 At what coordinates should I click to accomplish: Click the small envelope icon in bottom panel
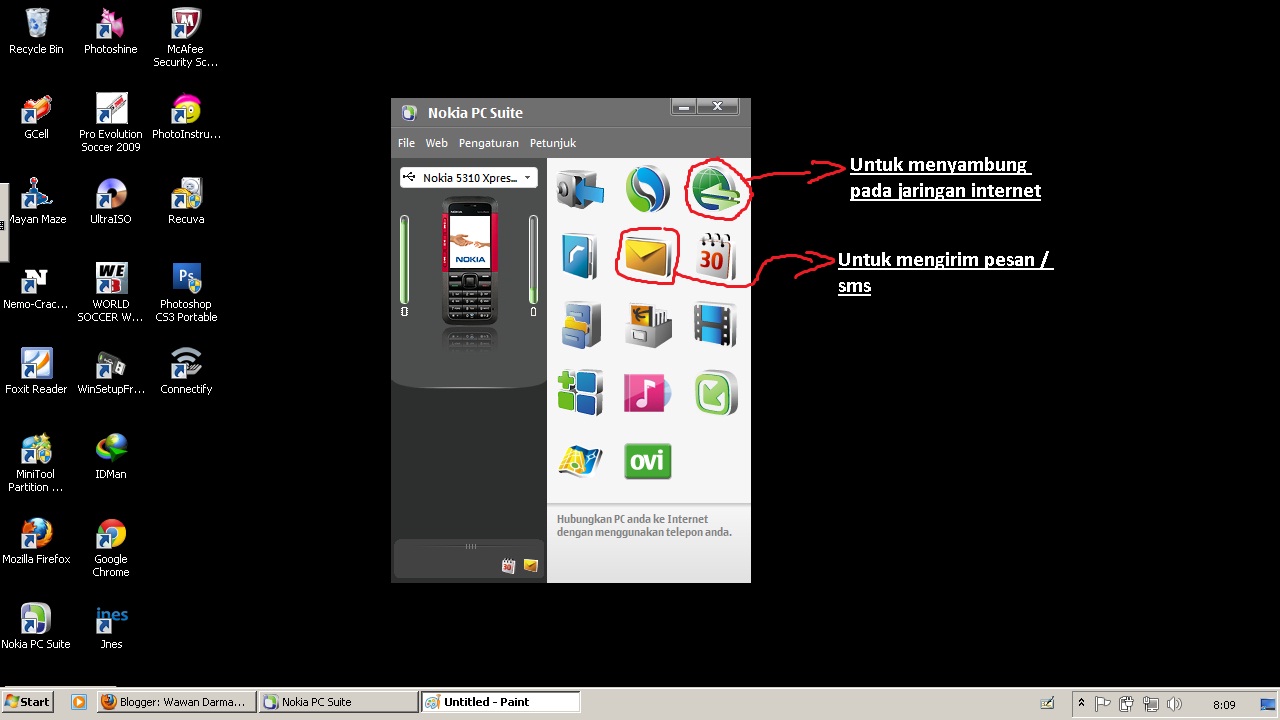pyautogui.click(x=531, y=566)
